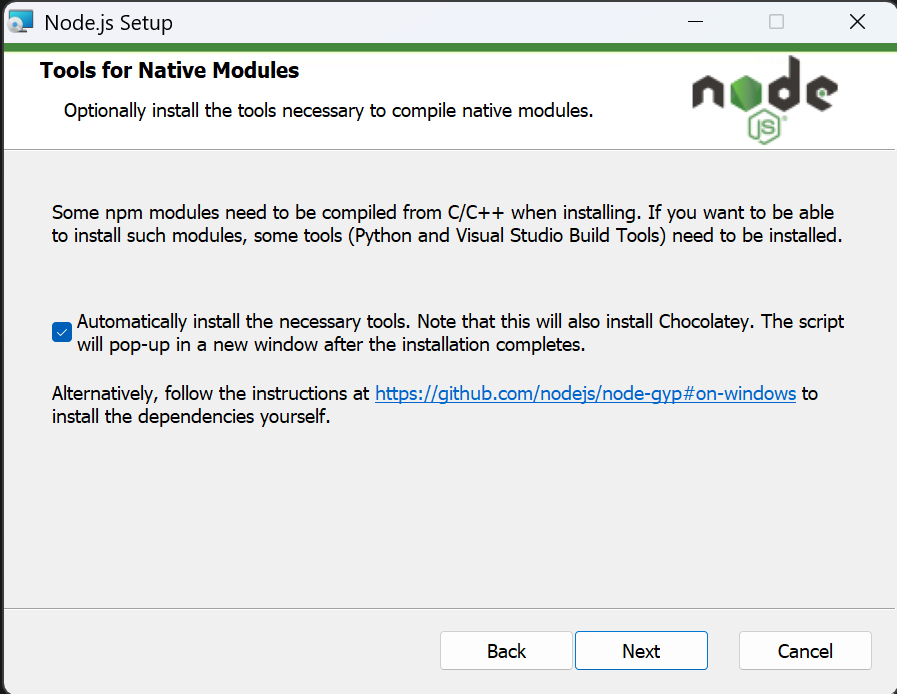Click the green stripe below title bar
Screen dimensions: 897x694
[x=448, y=47]
